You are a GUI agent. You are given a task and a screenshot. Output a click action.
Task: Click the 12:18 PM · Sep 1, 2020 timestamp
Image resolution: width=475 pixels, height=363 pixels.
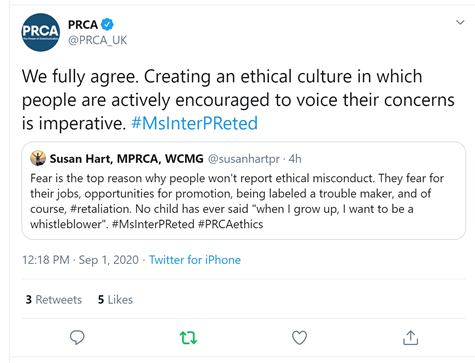[x=80, y=260]
